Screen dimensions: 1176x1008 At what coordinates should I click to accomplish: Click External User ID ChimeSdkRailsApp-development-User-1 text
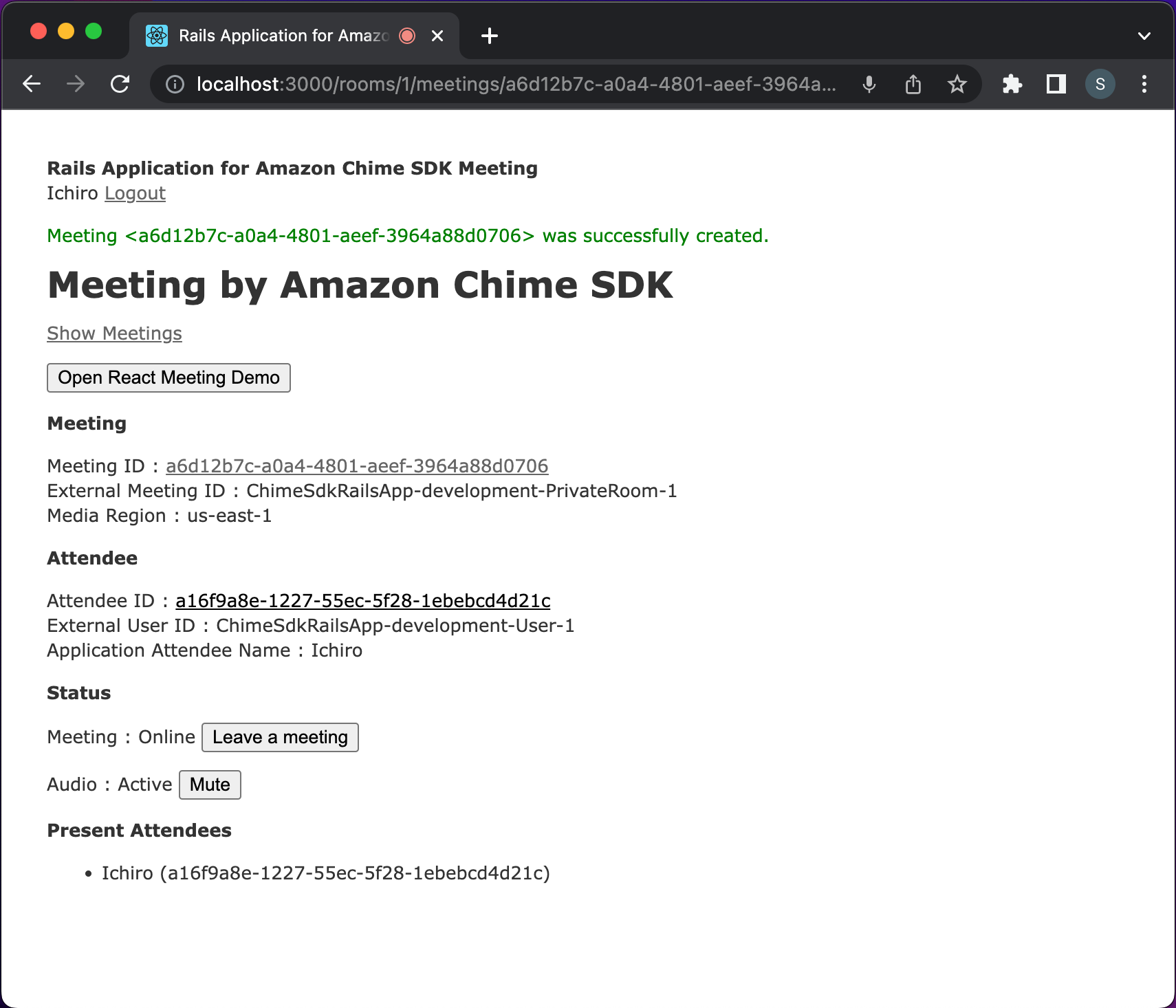point(311,626)
